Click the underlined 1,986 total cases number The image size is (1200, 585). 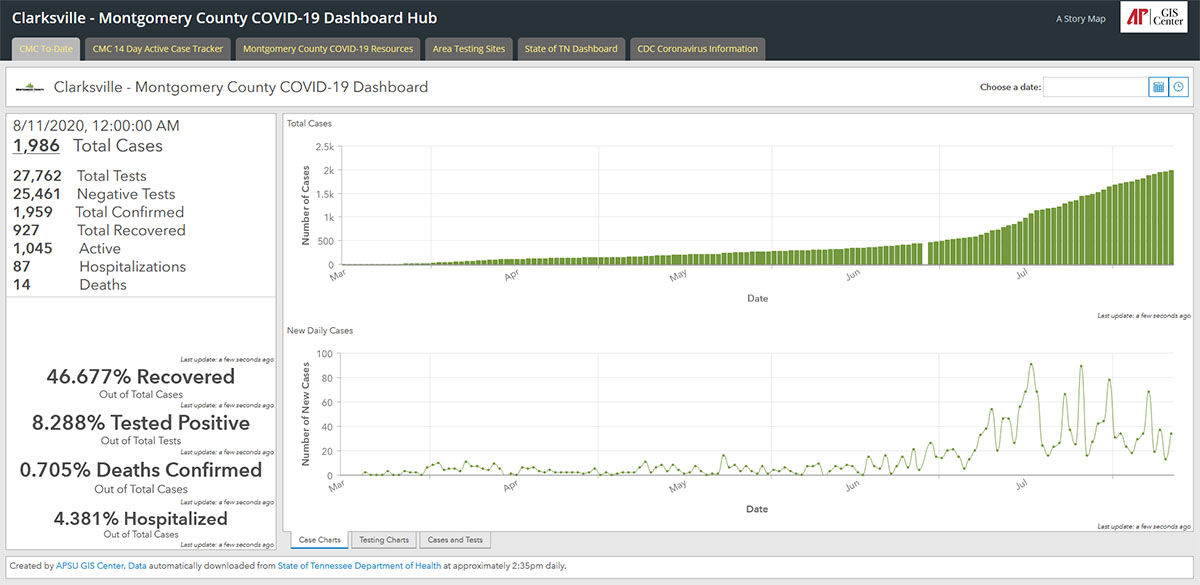[36, 146]
